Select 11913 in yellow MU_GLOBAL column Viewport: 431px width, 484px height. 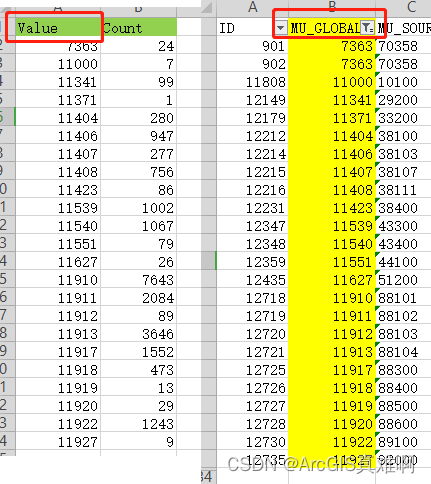tap(332, 352)
